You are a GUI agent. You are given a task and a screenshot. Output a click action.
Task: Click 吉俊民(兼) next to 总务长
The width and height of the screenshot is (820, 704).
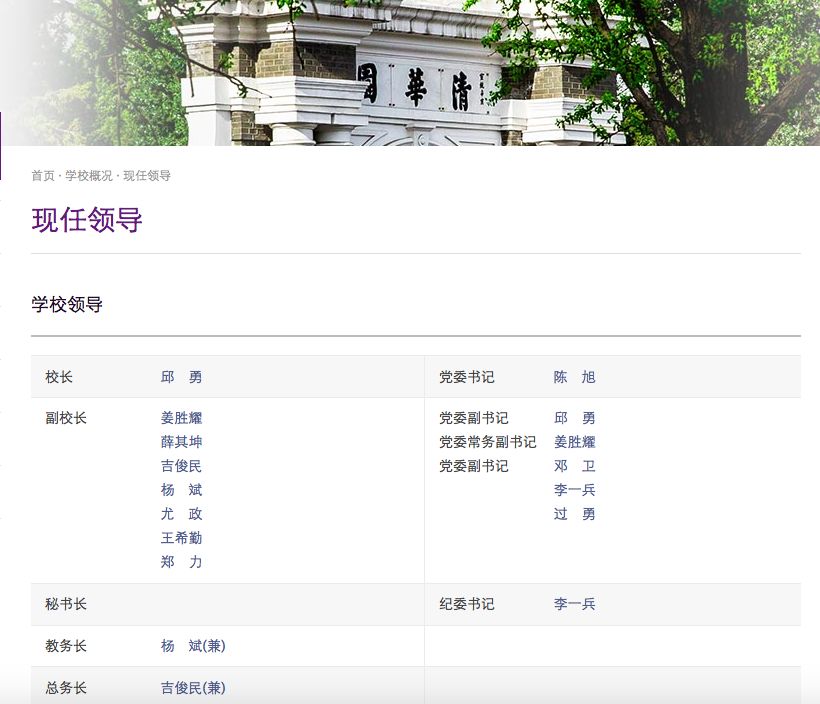(x=198, y=688)
